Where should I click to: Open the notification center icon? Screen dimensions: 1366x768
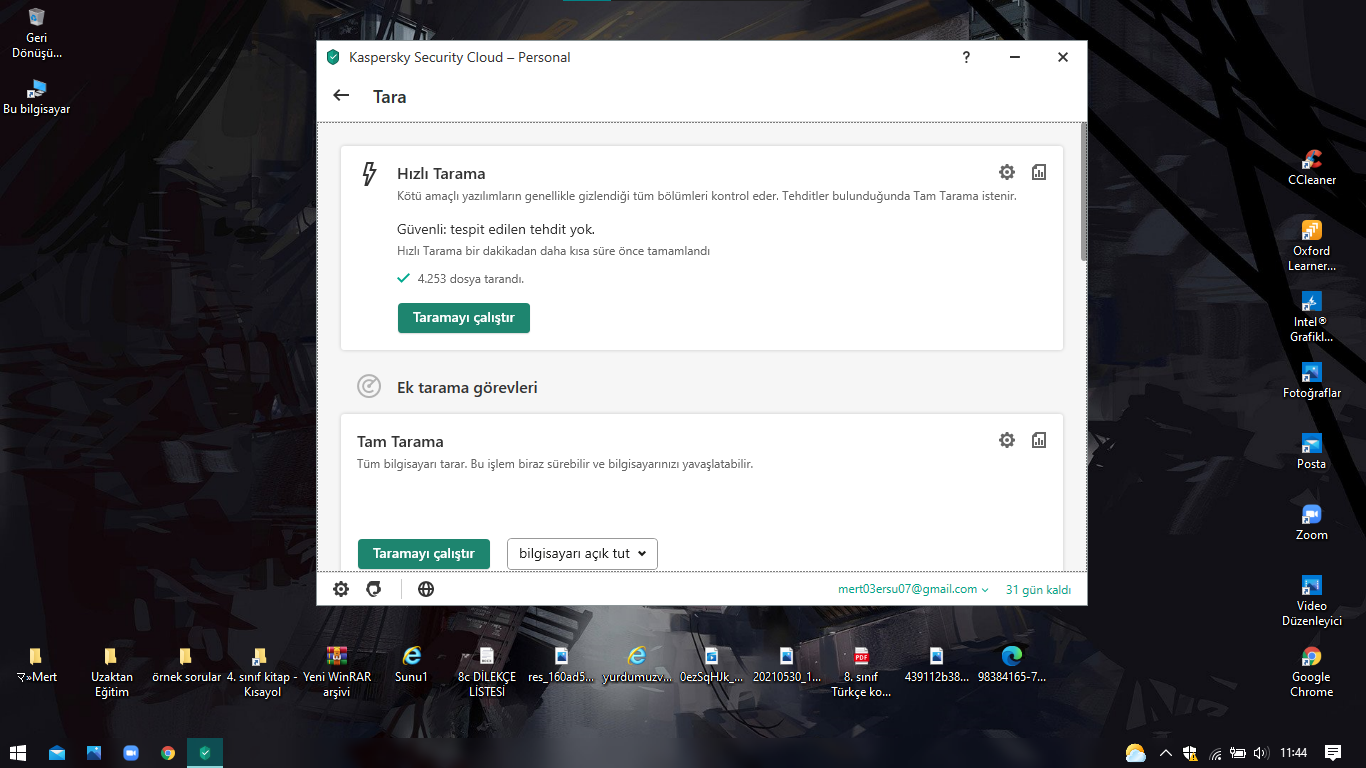click(1333, 752)
